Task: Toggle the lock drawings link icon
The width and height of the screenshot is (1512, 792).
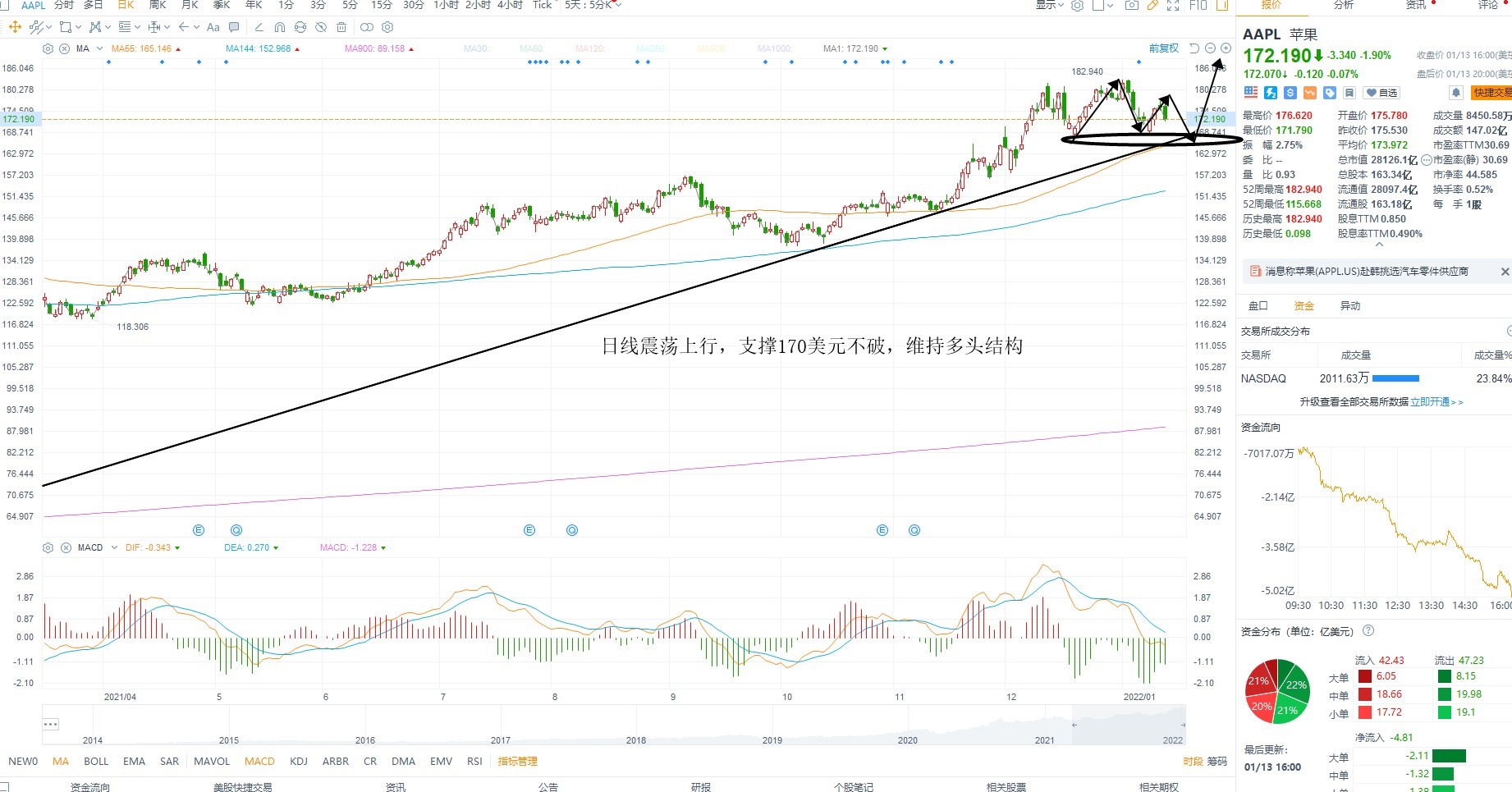Action: coord(366,27)
